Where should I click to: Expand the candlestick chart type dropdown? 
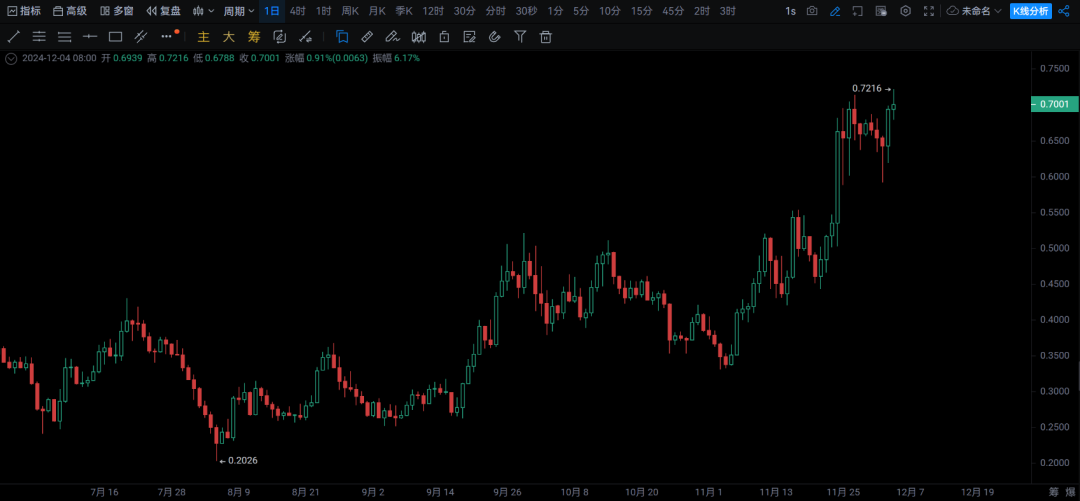click(203, 11)
